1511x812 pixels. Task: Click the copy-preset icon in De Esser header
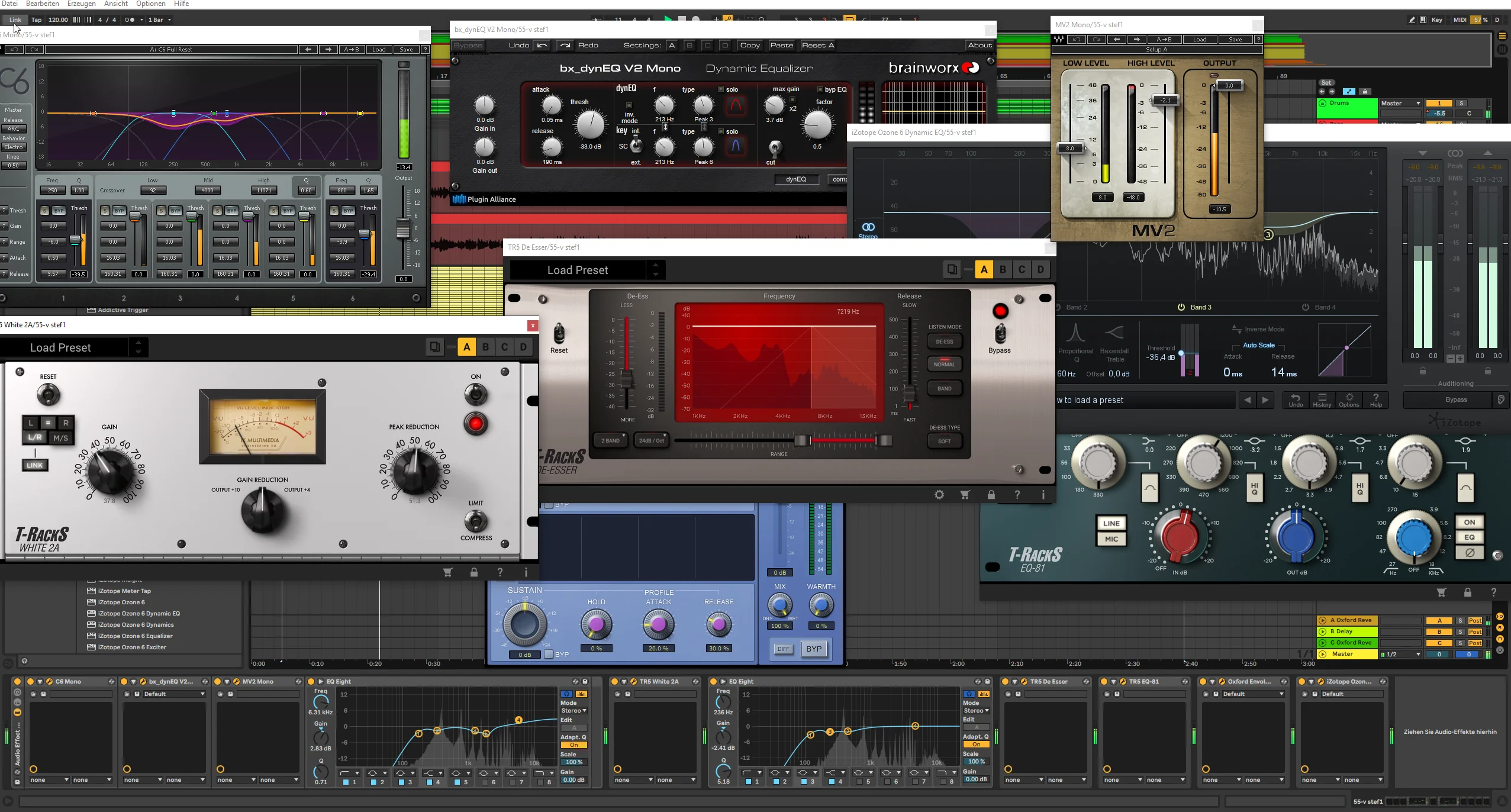pos(952,270)
